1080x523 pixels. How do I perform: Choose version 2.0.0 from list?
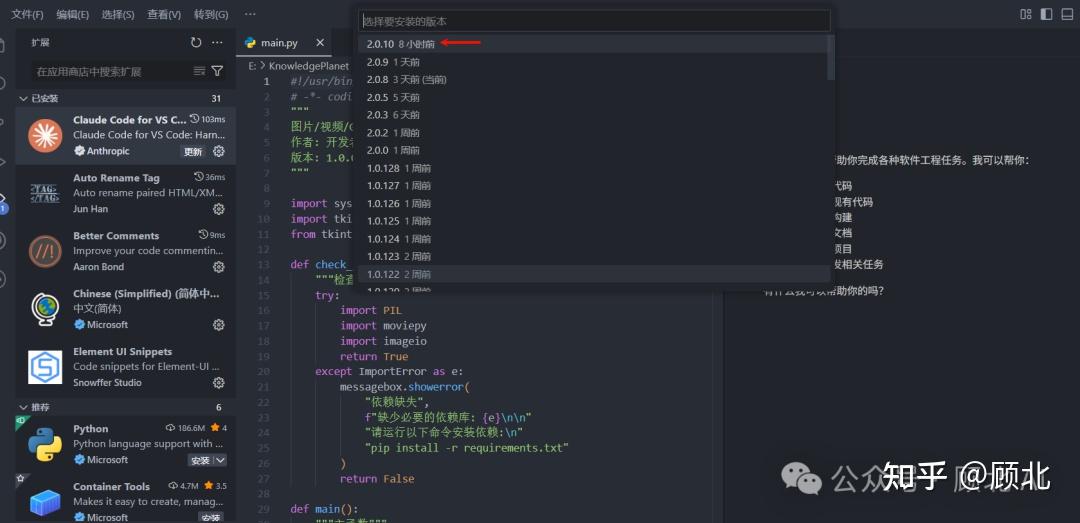(592, 150)
